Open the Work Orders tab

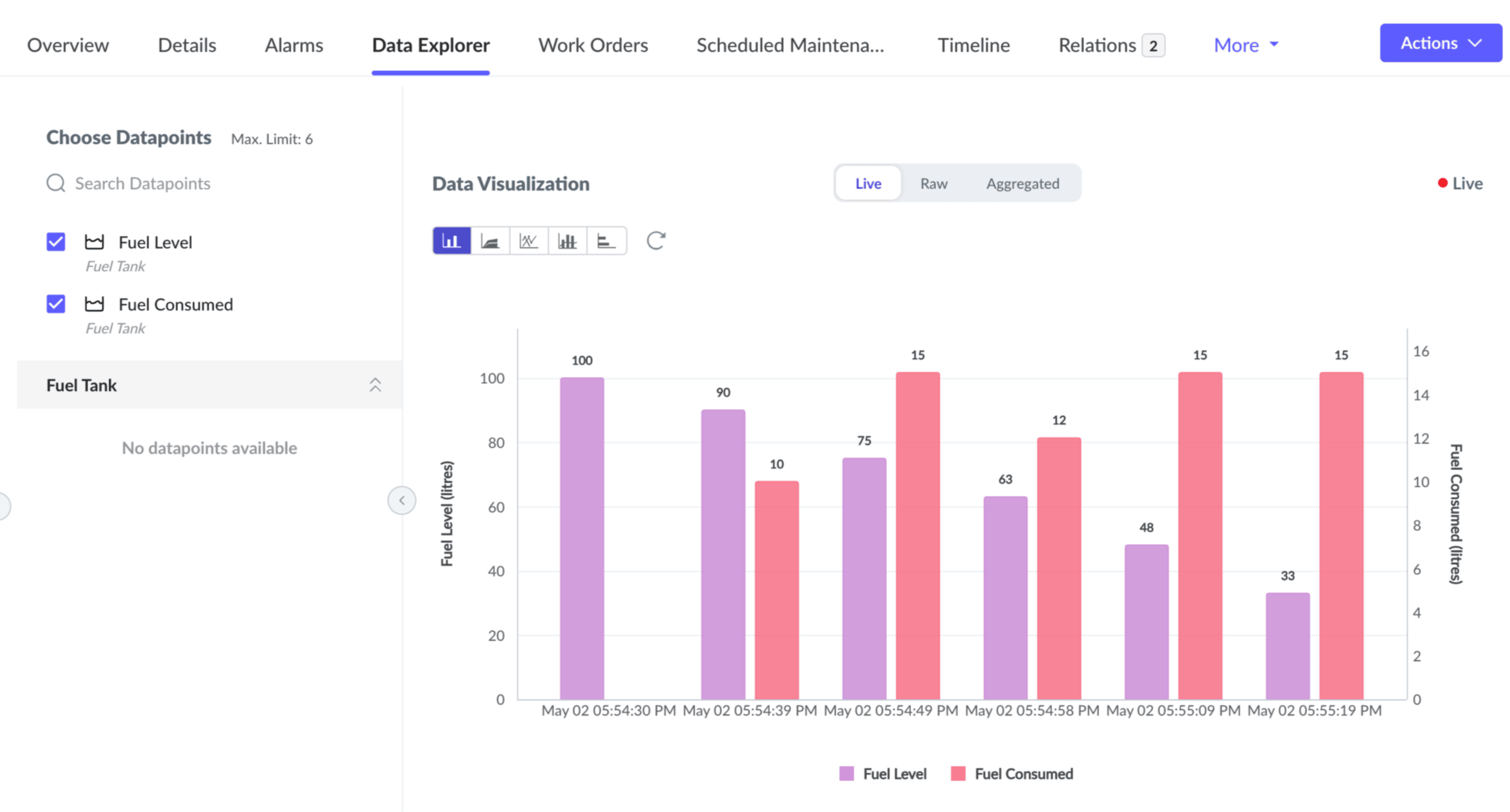(x=593, y=45)
